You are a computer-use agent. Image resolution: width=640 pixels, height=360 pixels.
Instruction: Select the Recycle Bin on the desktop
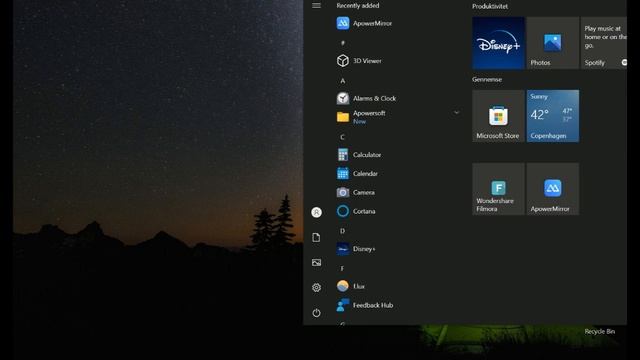click(x=599, y=331)
